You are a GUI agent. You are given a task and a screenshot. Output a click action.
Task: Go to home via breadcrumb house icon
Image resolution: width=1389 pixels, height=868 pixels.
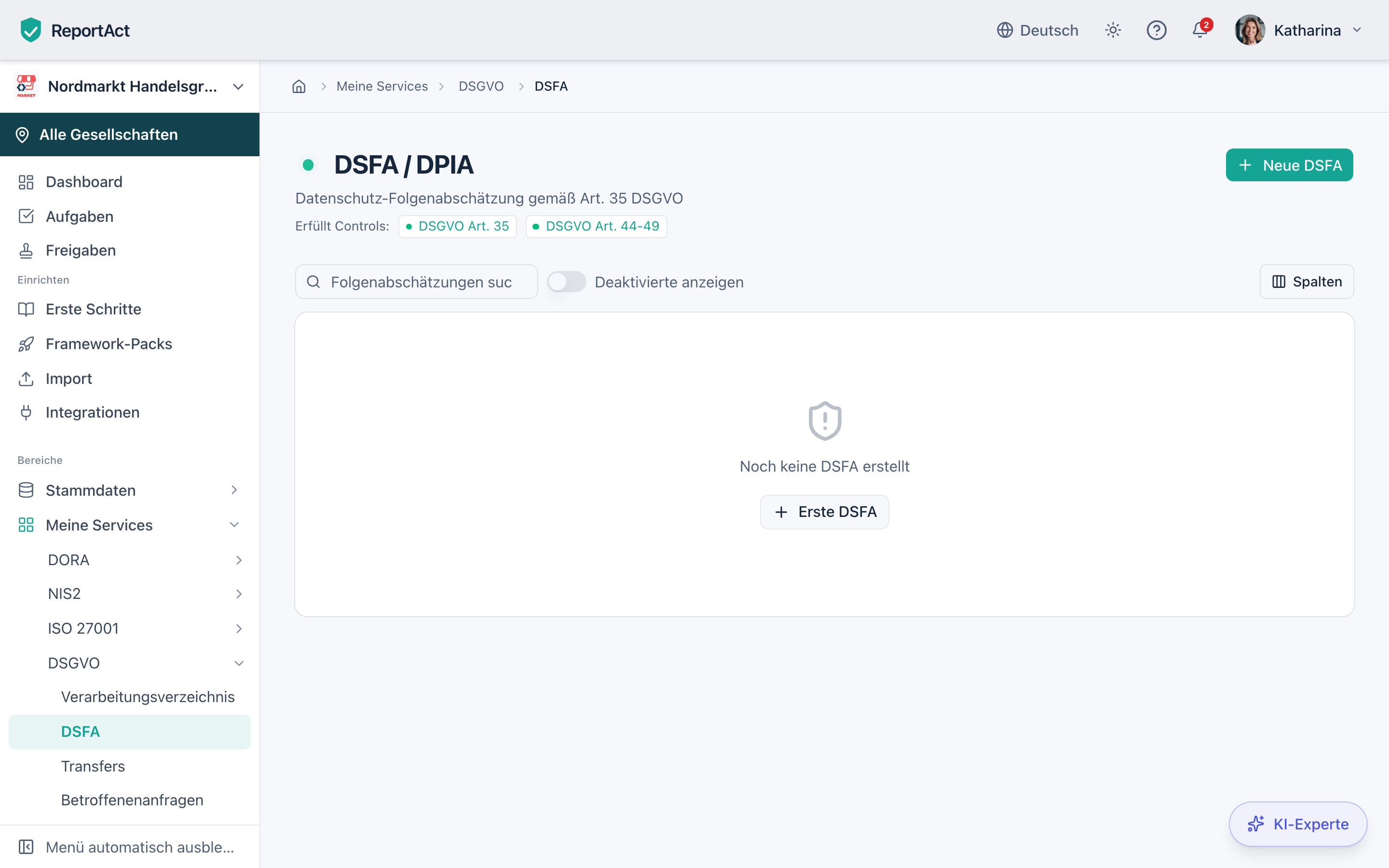[x=299, y=86]
